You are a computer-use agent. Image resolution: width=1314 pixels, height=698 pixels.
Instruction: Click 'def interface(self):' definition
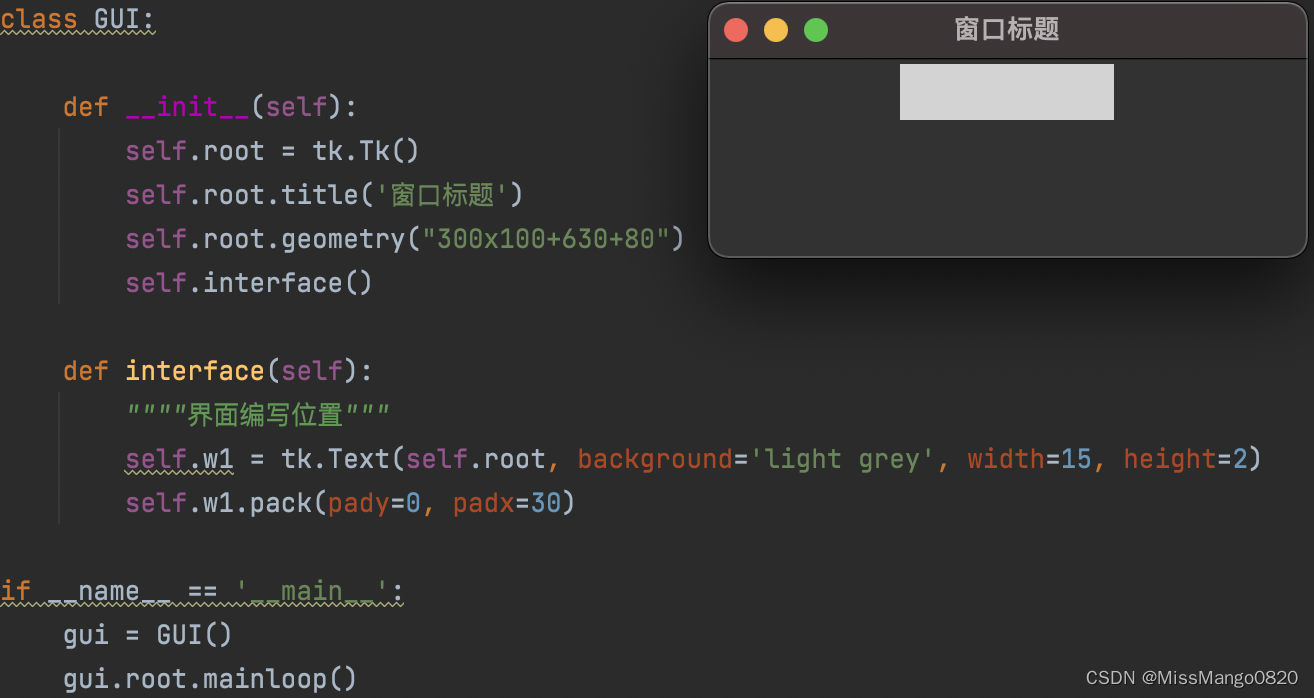pyautogui.click(x=217, y=371)
